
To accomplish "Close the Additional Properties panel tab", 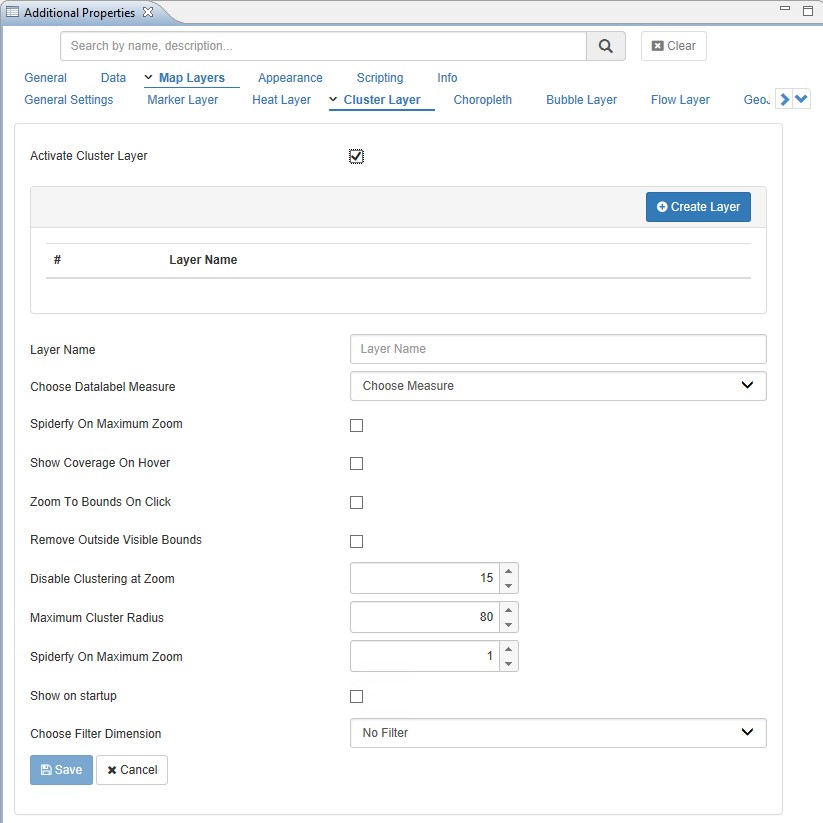I will (x=148, y=13).
